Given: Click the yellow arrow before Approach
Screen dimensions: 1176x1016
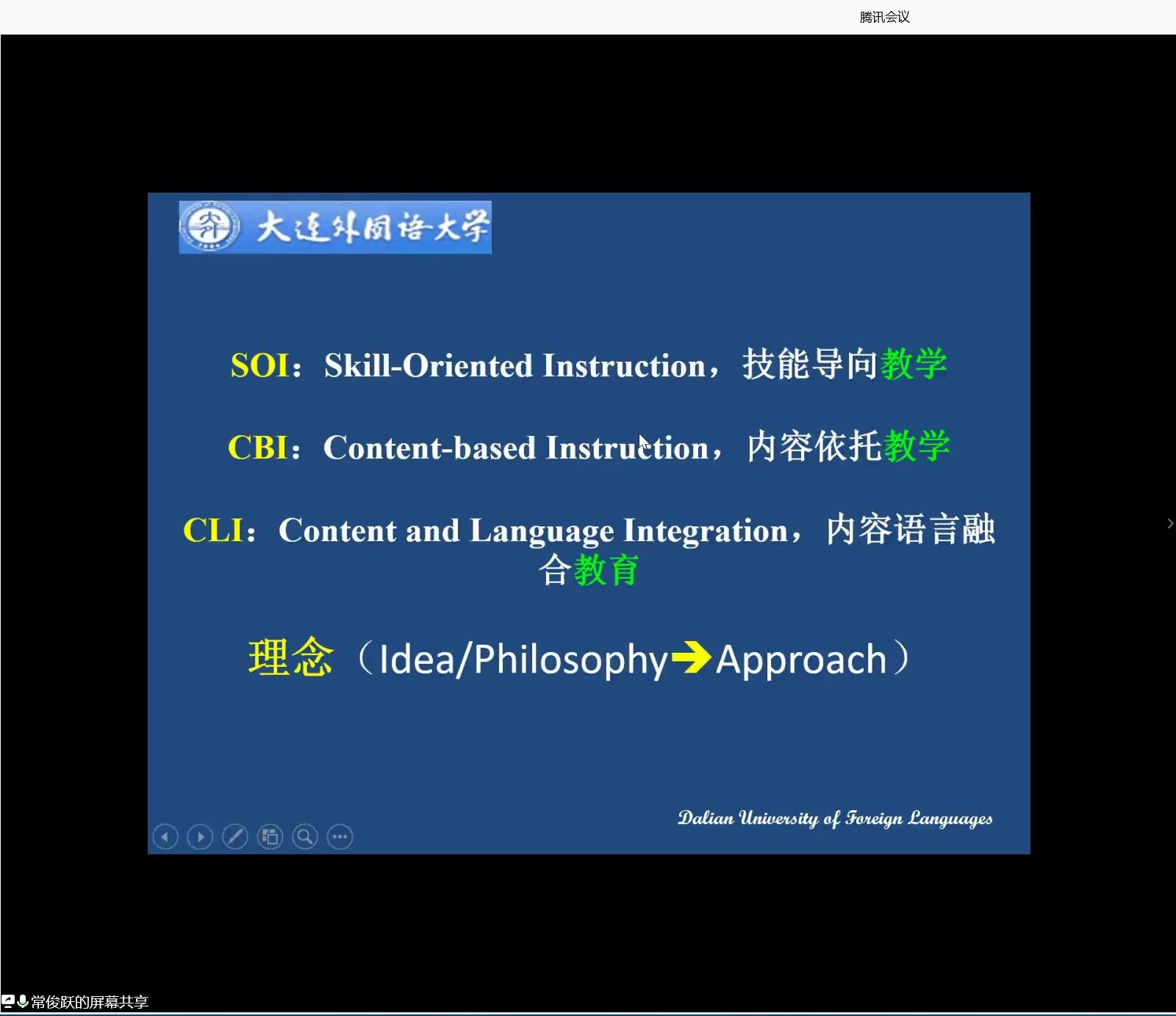Looking at the screenshot, I should tap(692, 657).
